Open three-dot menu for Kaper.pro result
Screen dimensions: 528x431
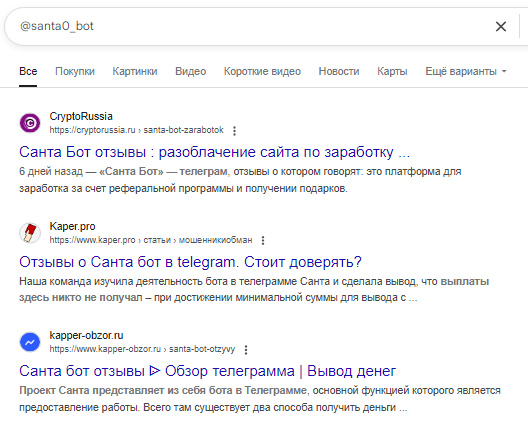pyautogui.click(x=263, y=240)
